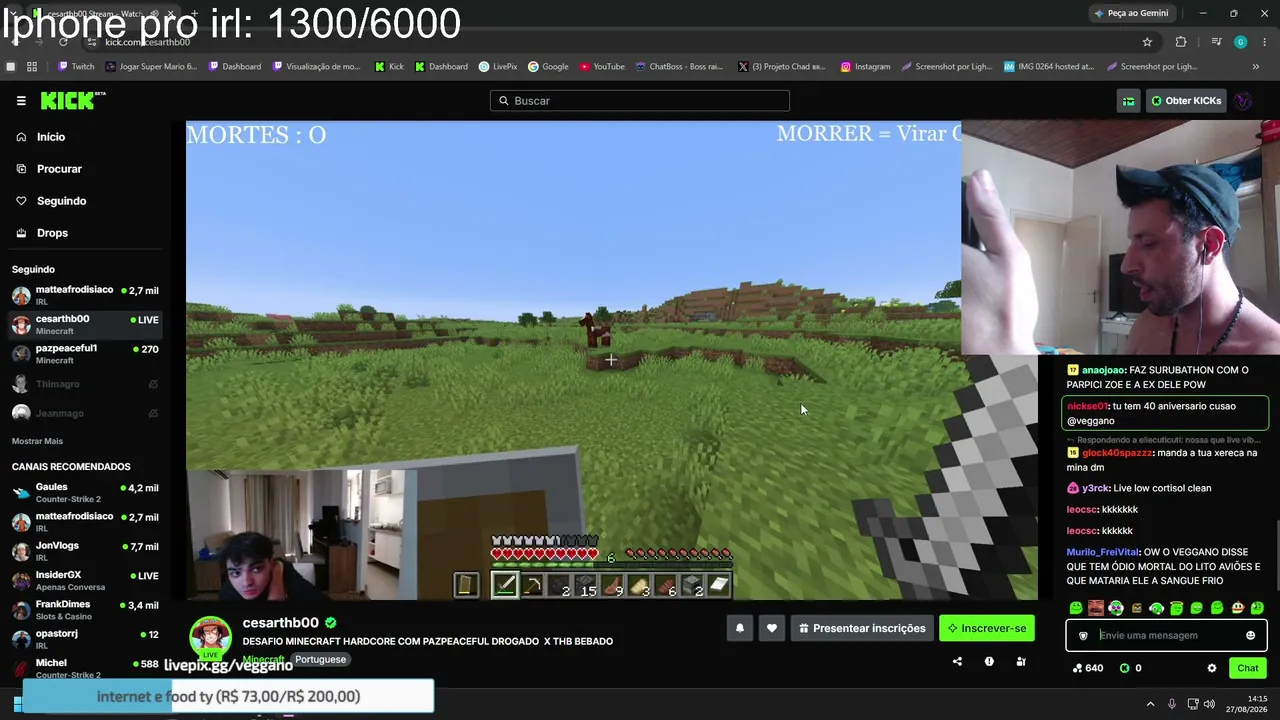
Task: Click the cesarthb00 channel name heading
Action: (280, 623)
